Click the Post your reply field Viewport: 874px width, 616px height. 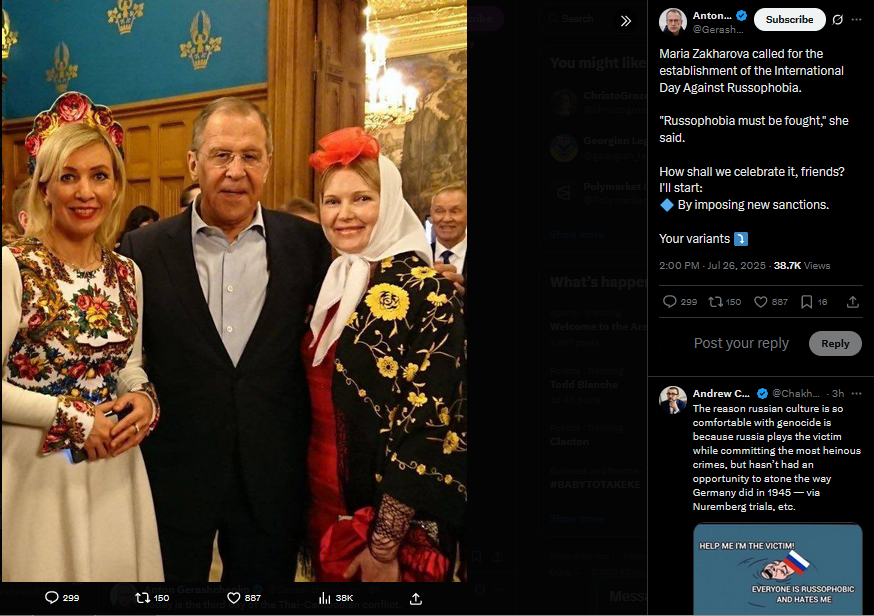click(741, 343)
